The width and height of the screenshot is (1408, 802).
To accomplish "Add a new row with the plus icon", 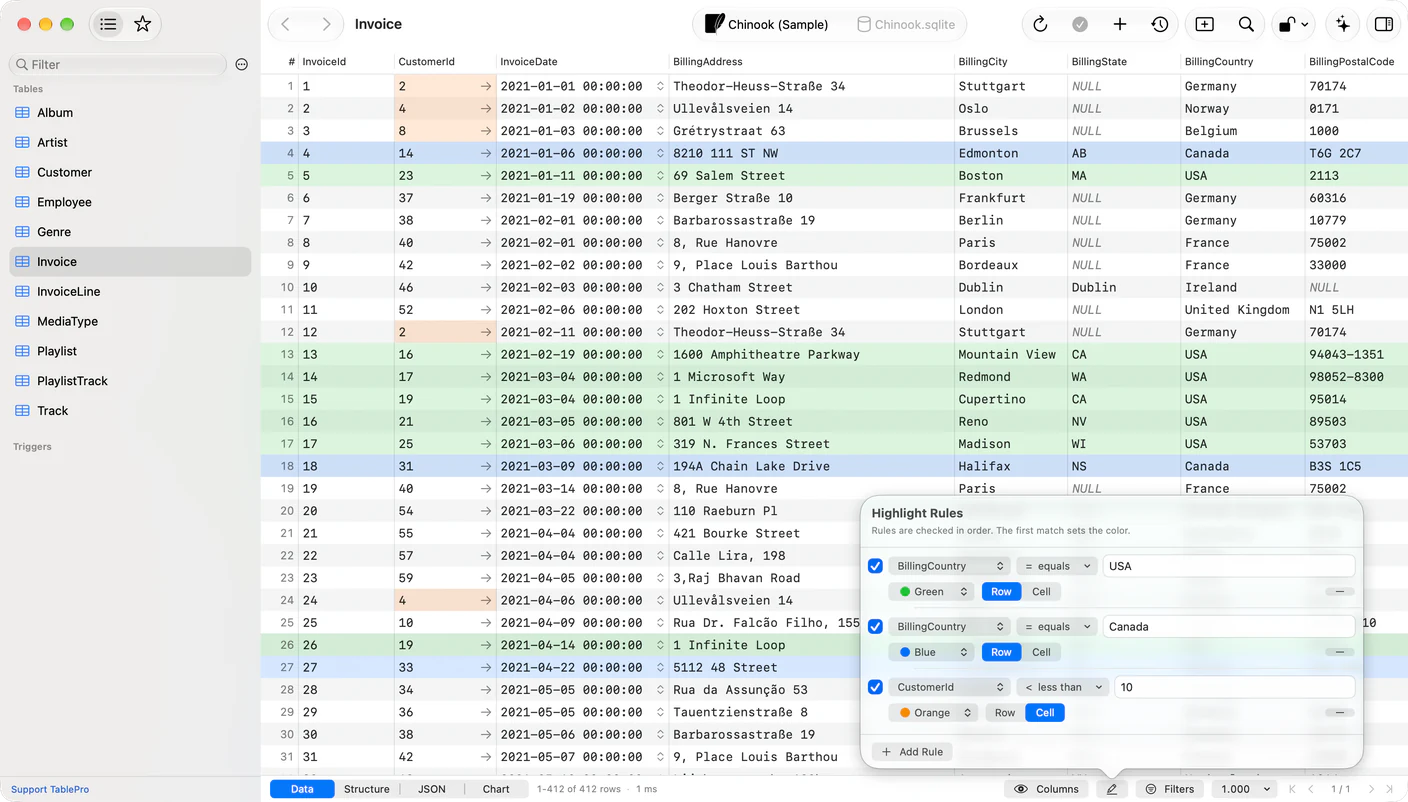I will [x=1120, y=24].
